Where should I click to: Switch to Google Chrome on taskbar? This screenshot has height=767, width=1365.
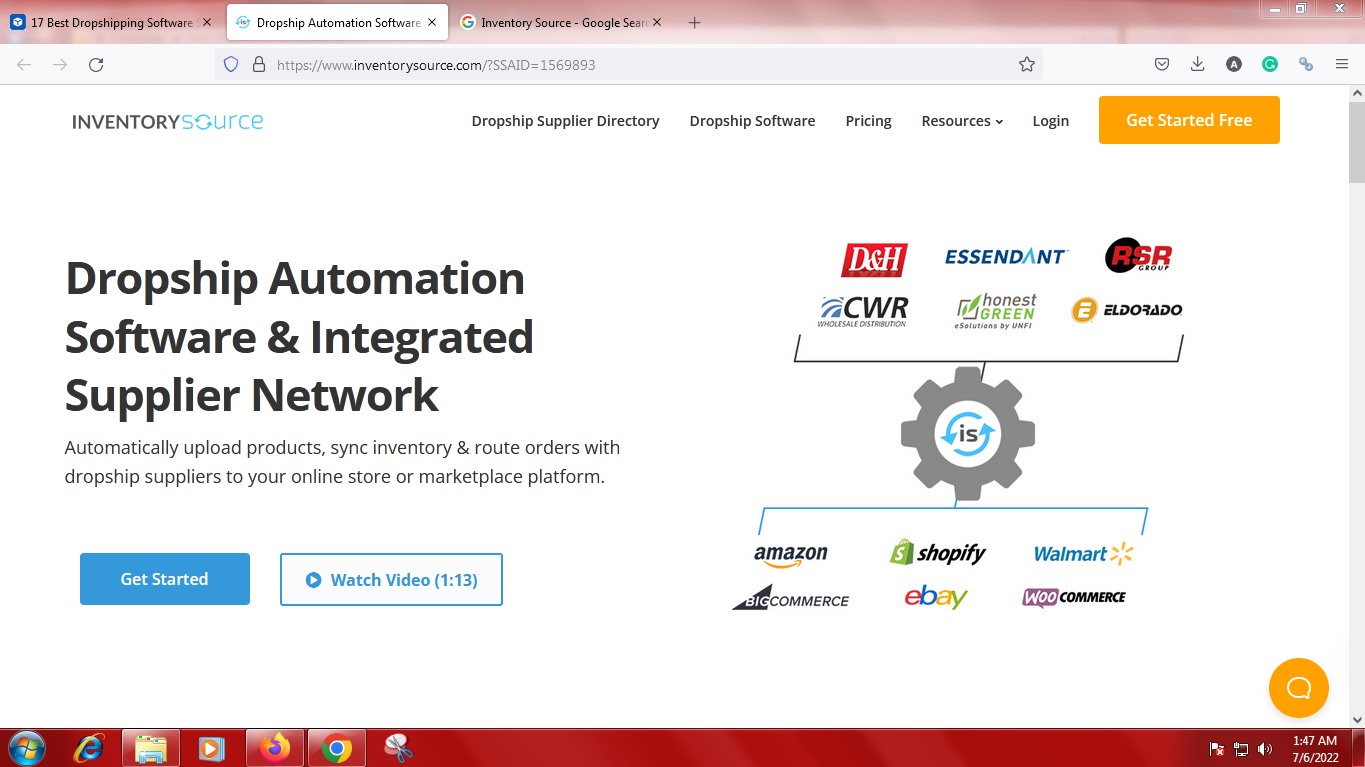[336, 748]
